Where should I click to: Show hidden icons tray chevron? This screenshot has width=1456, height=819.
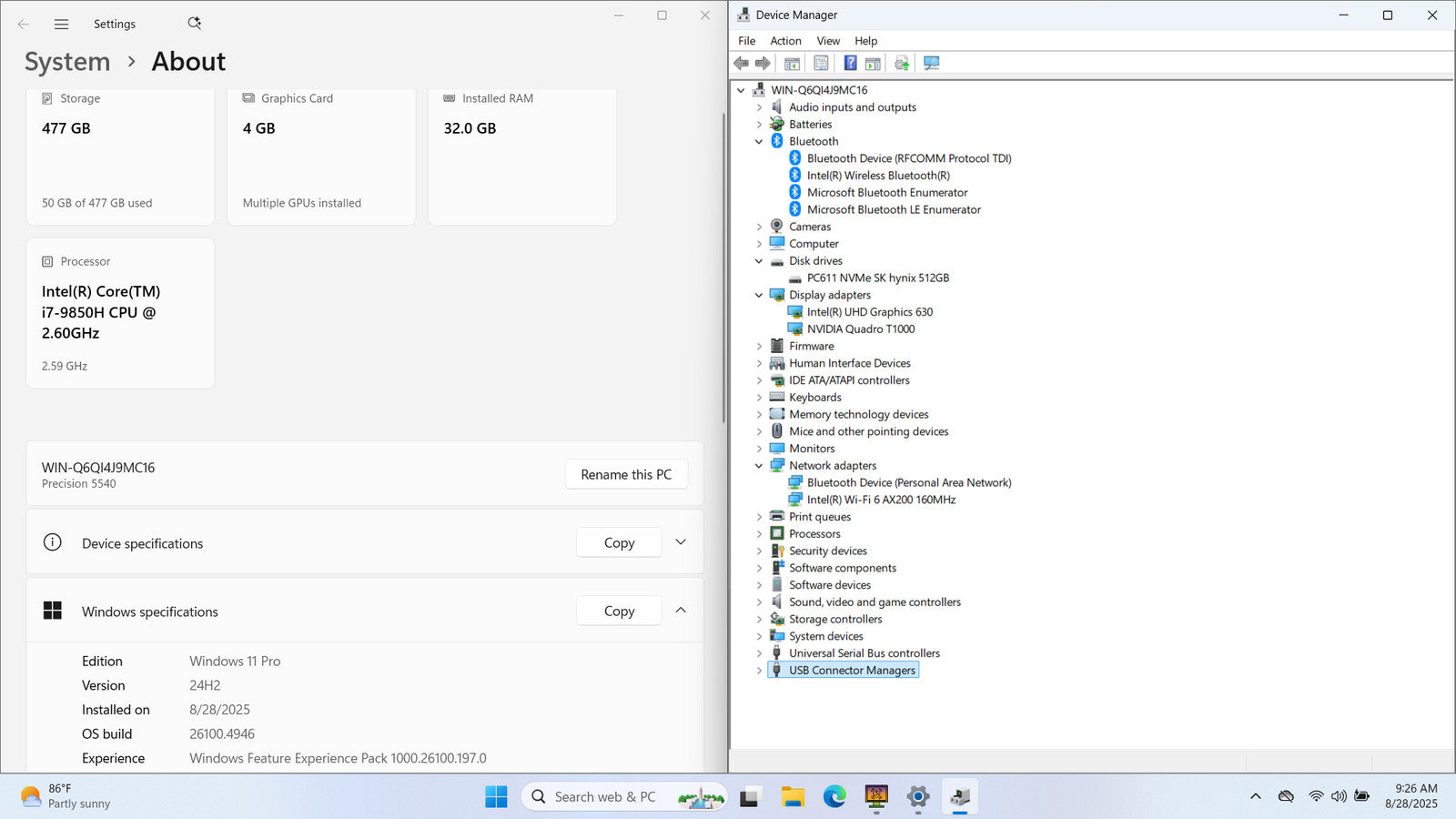[1256, 795]
